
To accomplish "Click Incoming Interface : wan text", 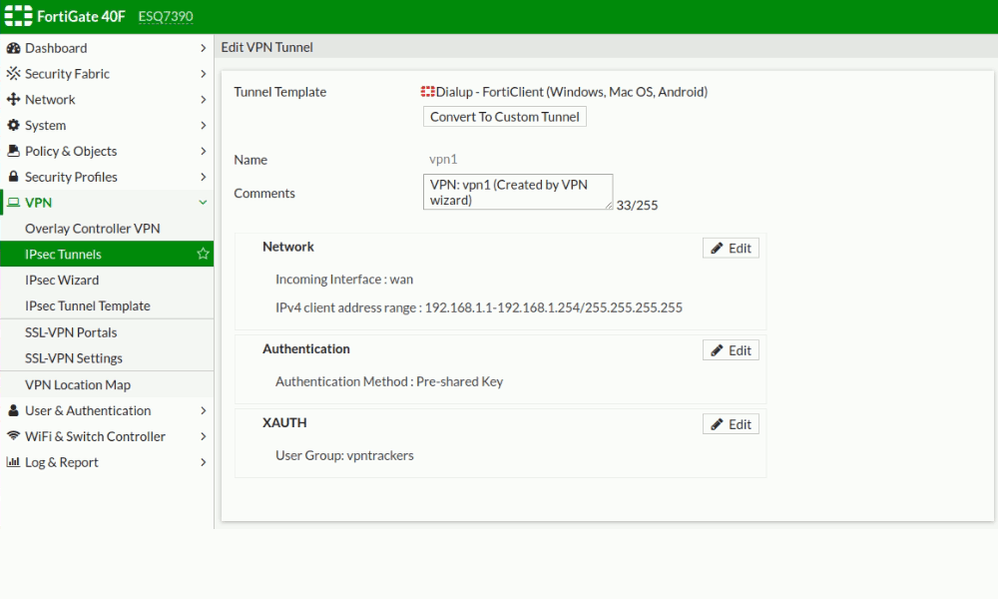I will tap(344, 279).
